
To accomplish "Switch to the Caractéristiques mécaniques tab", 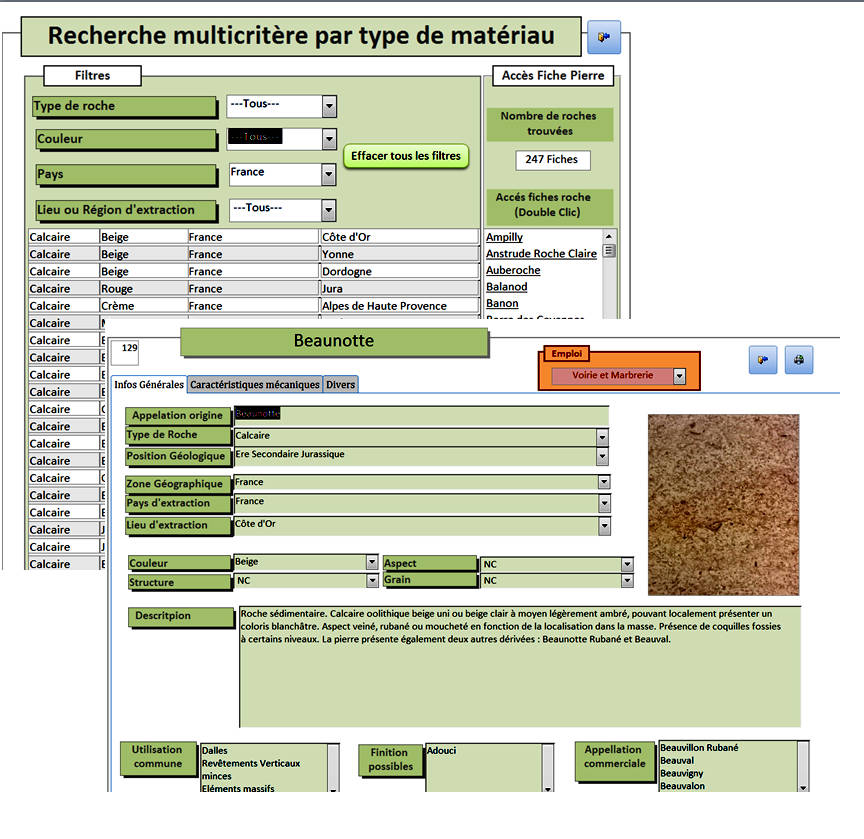I will click(255, 384).
